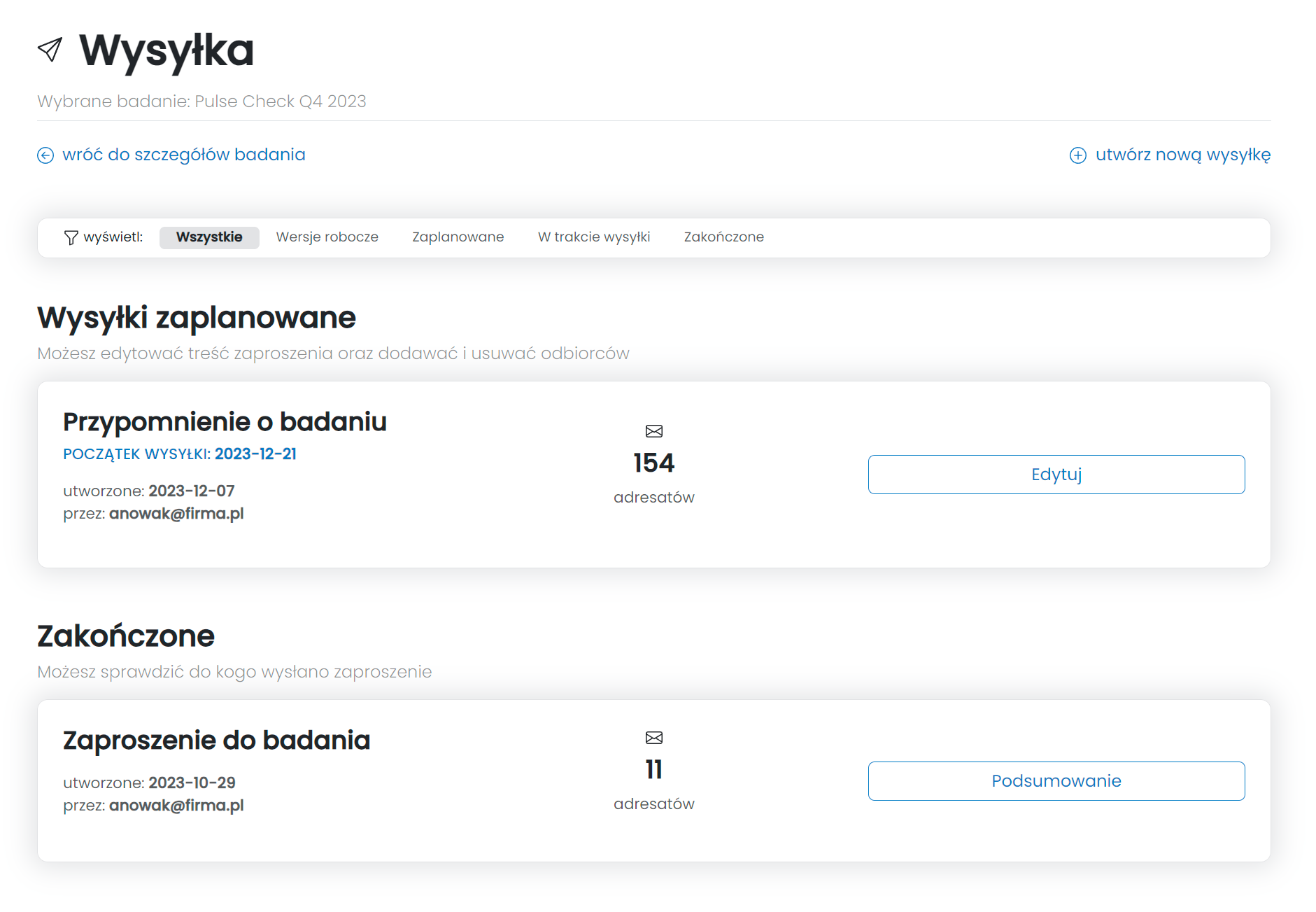Select the Wszystkie filter tab
Screen dimensions: 1316x912
pos(209,237)
